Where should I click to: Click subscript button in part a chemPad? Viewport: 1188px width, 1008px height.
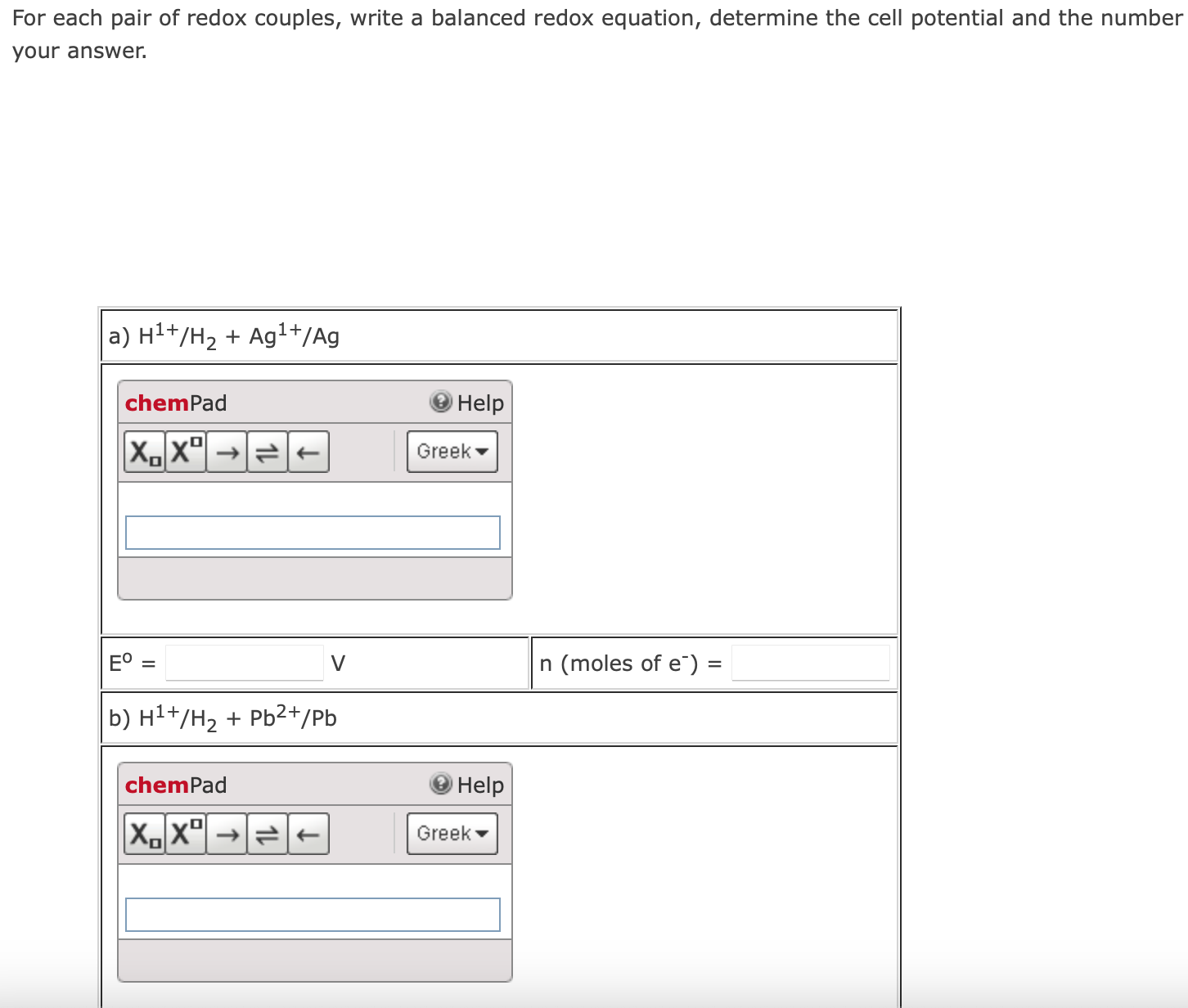click(x=145, y=452)
